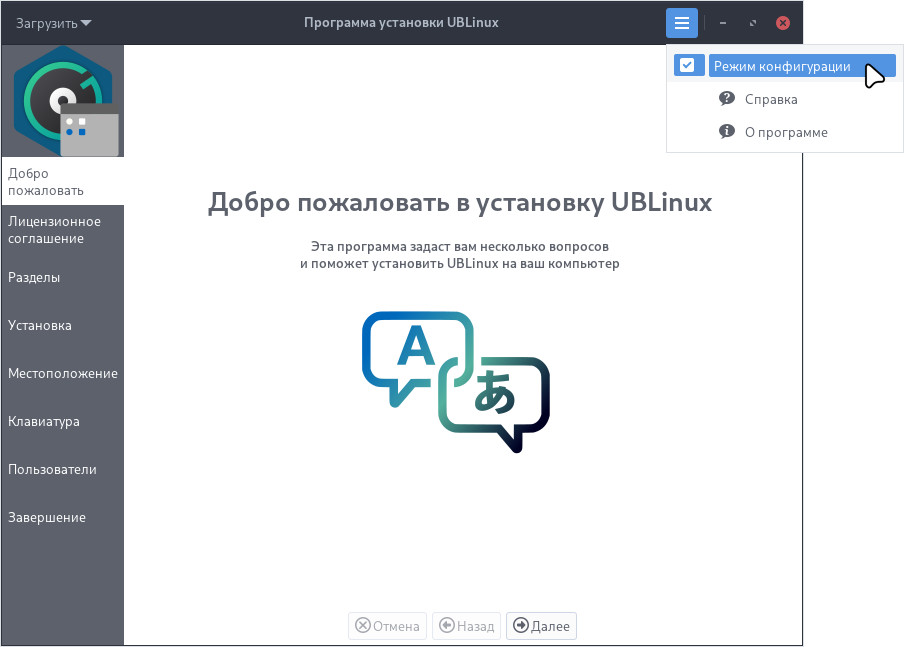The width and height of the screenshot is (914, 647).
Task: Click the translation speech bubble illustration
Action: point(455,380)
